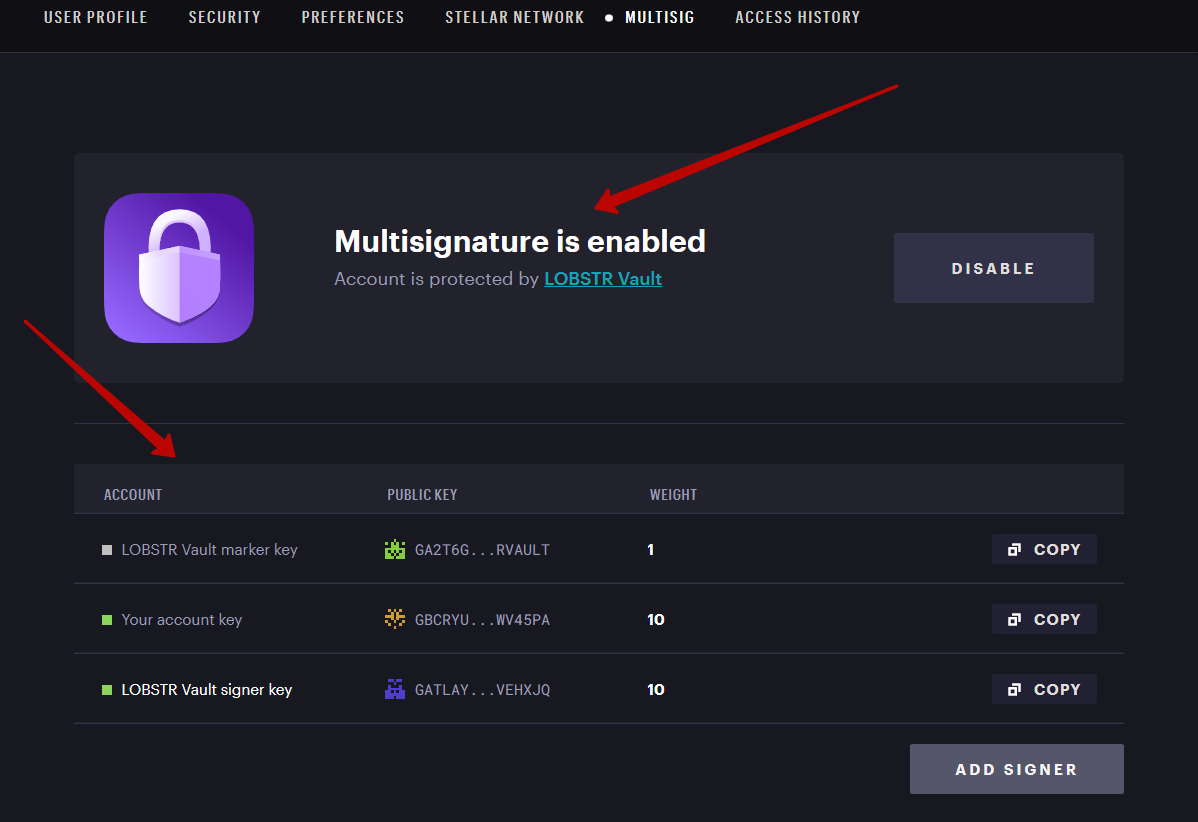Click the LOBSTR Vault purple lock logo
The width and height of the screenshot is (1198, 822).
coord(179,268)
